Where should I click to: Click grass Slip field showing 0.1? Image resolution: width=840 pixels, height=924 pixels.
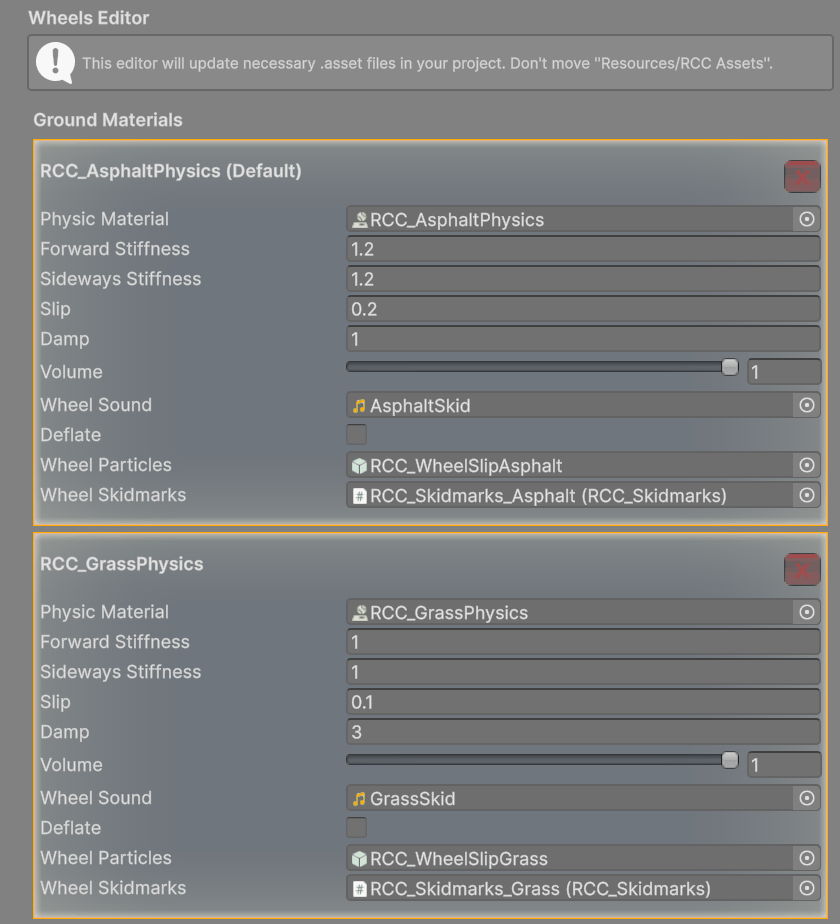583,702
